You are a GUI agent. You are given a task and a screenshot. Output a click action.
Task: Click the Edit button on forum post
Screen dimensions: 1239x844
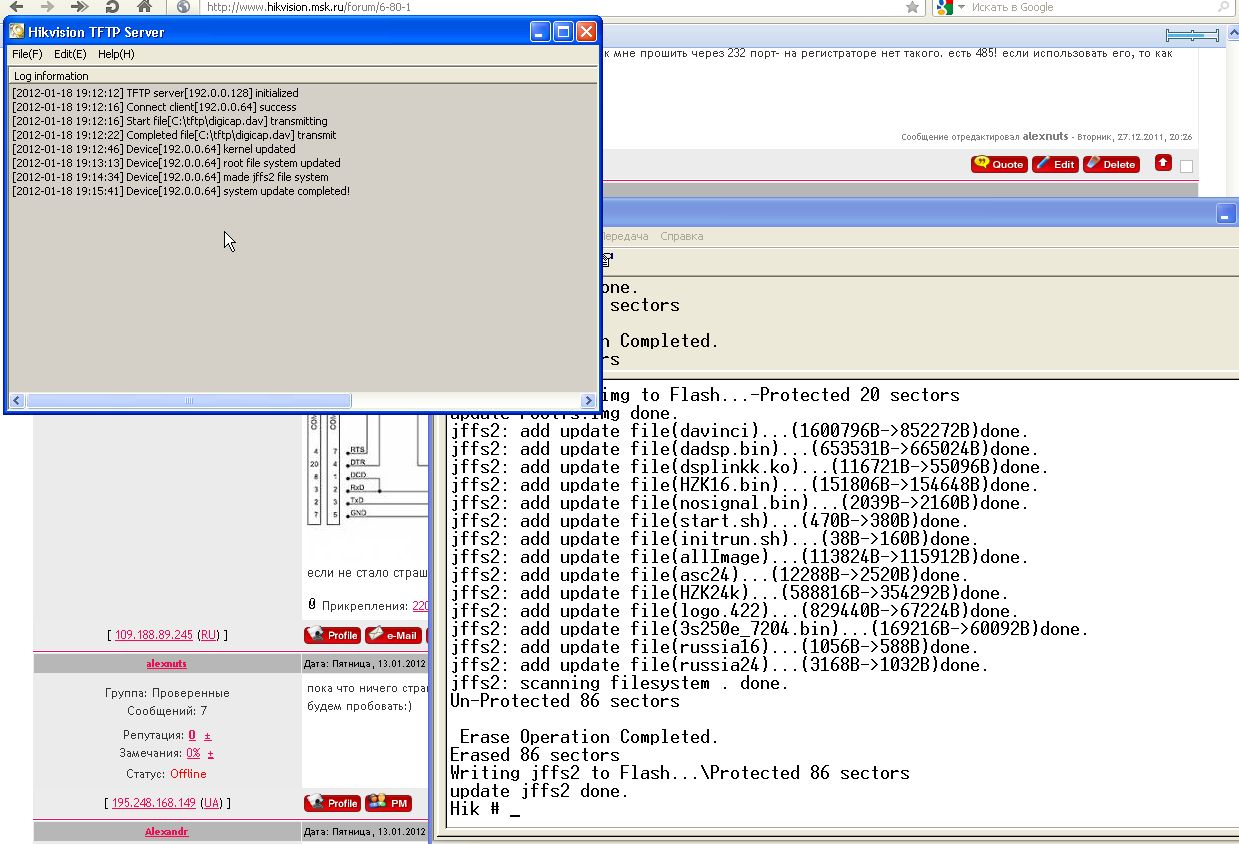1055,164
